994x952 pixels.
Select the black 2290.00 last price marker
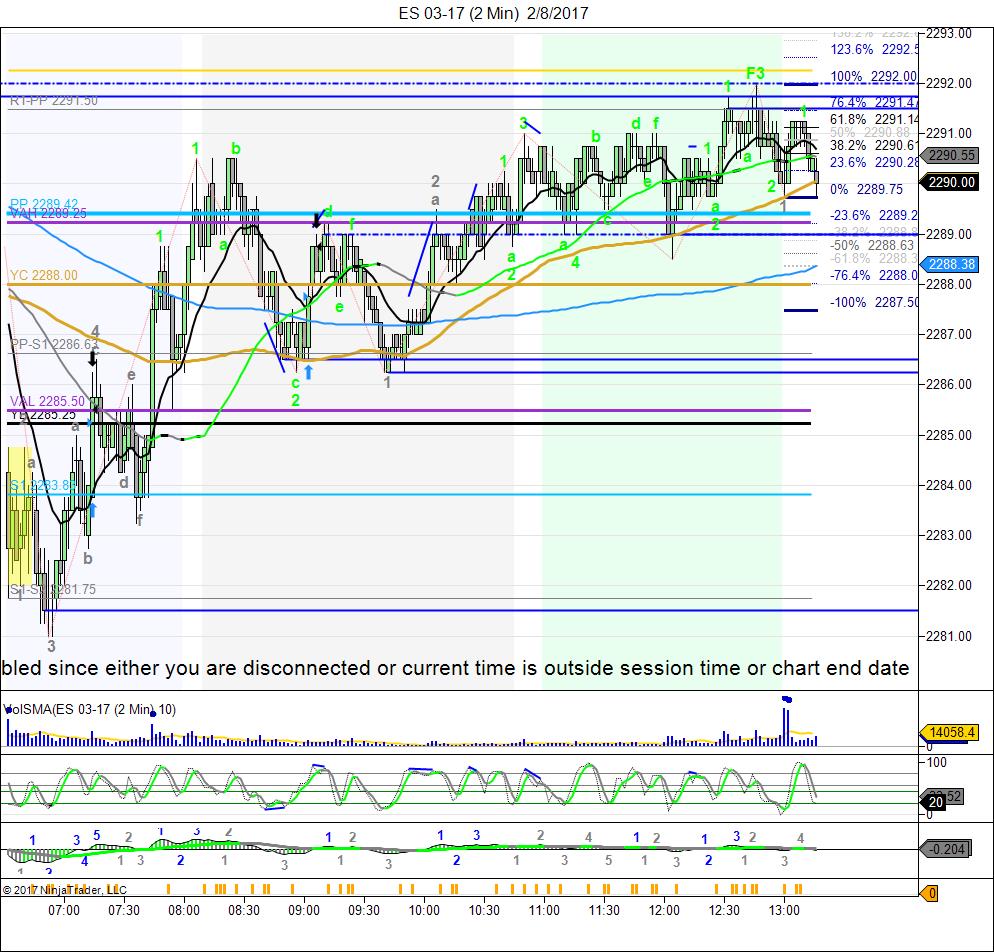point(951,183)
